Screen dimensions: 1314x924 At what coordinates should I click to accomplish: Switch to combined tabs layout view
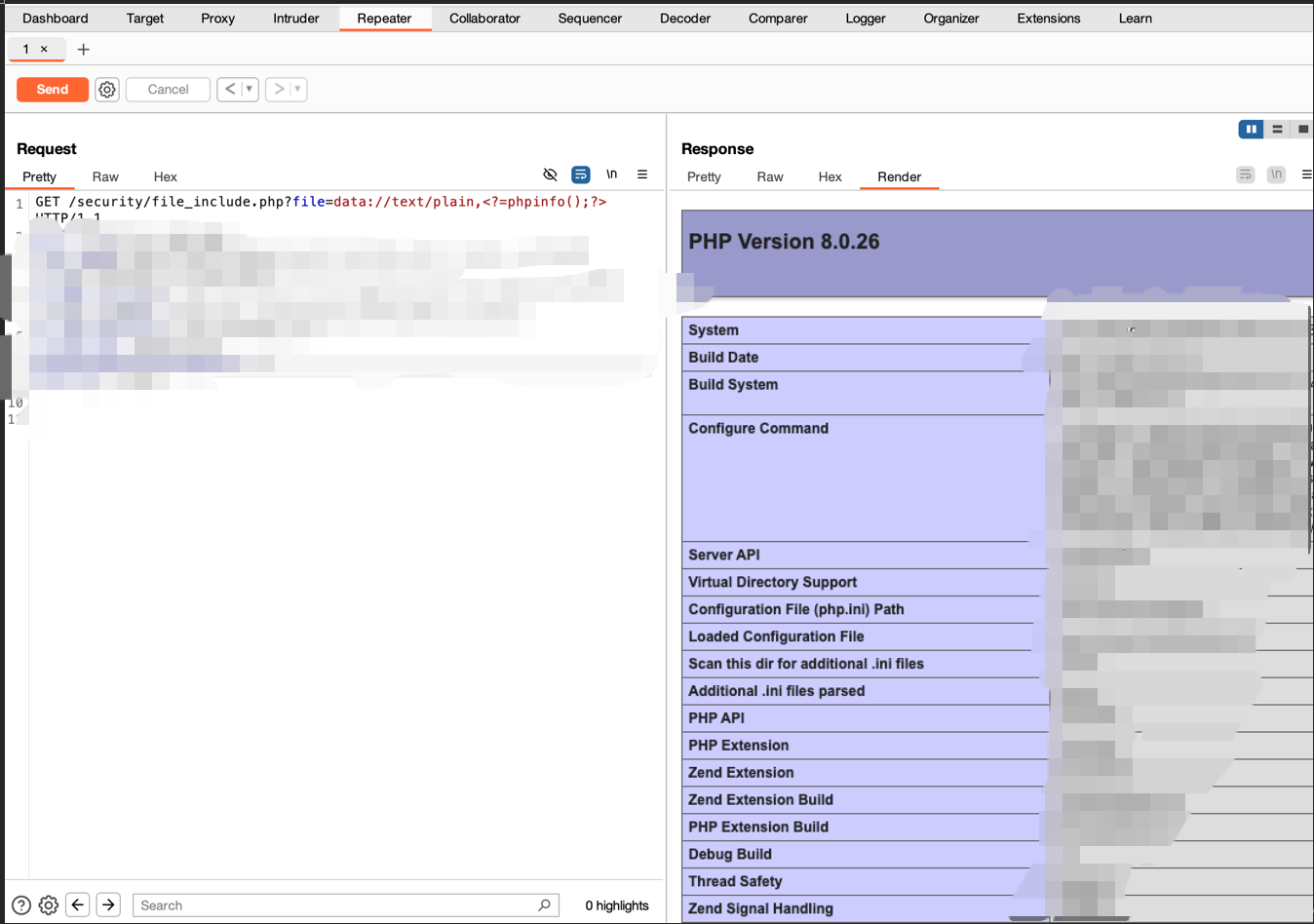[x=1302, y=129]
